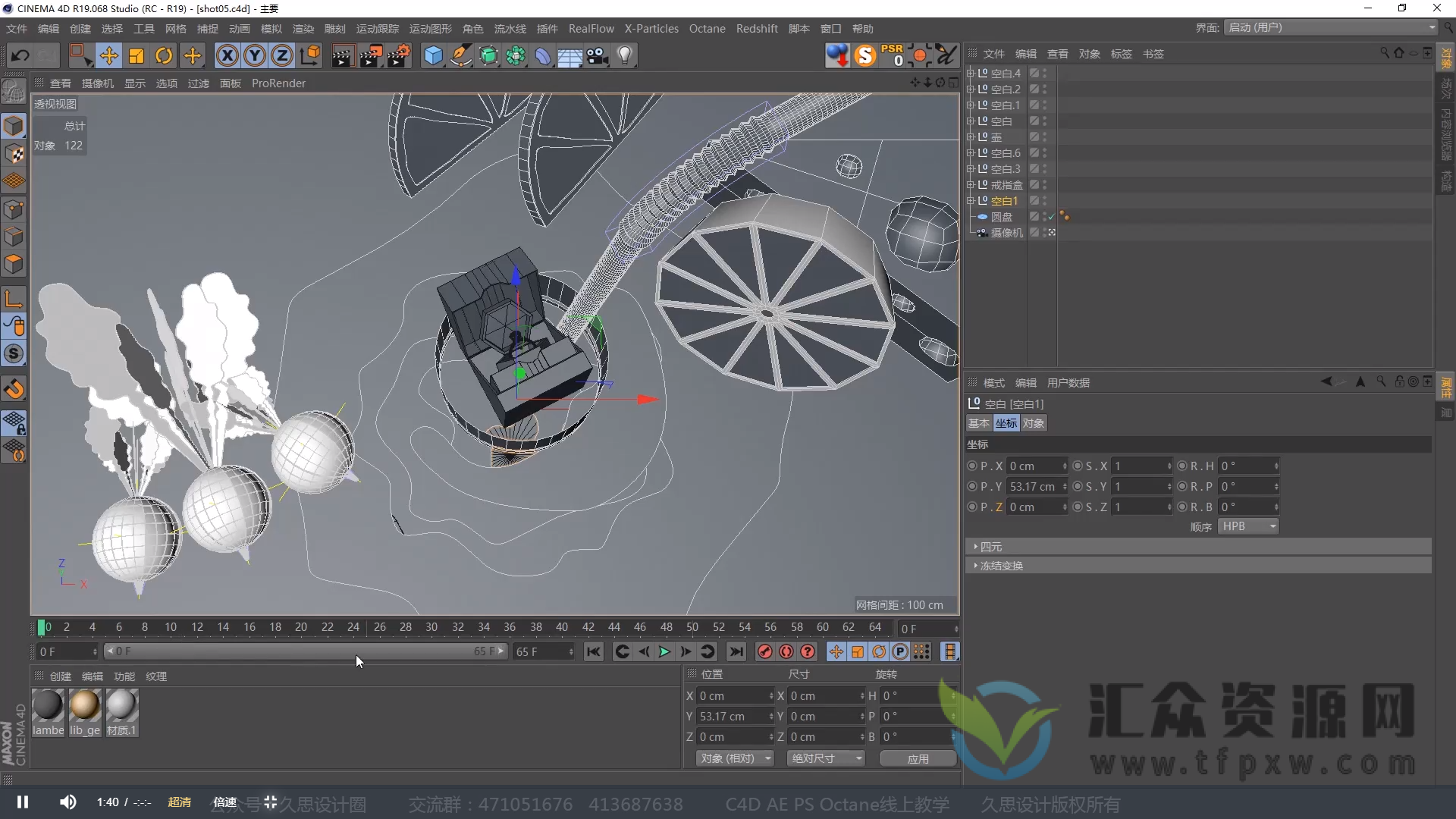Viewport: 1456px width, 819px height.
Task: Switch to 对象 tab in properties
Action: pos(1033,423)
